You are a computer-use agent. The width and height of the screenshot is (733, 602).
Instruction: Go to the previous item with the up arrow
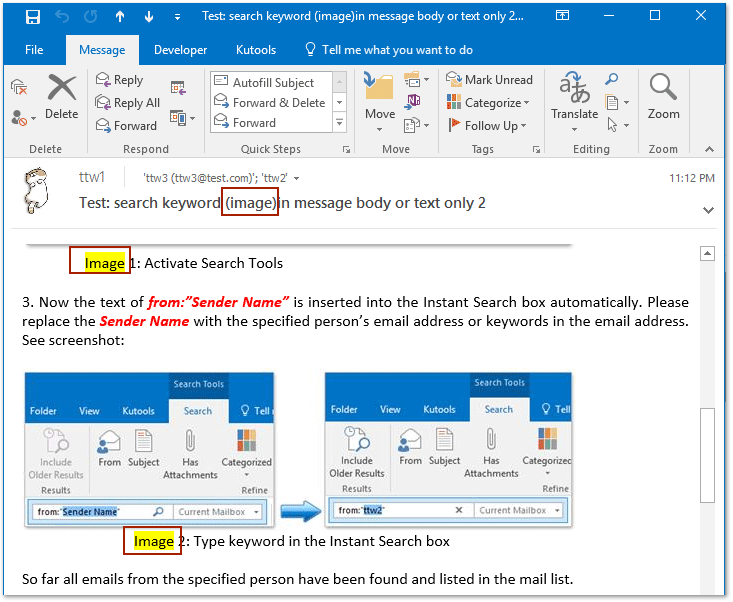[x=120, y=17]
